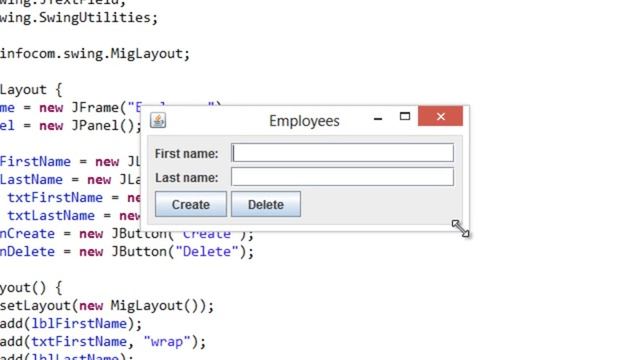Focus the Last name text field
This screenshot has height=360, width=640.
[x=342, y=177]
